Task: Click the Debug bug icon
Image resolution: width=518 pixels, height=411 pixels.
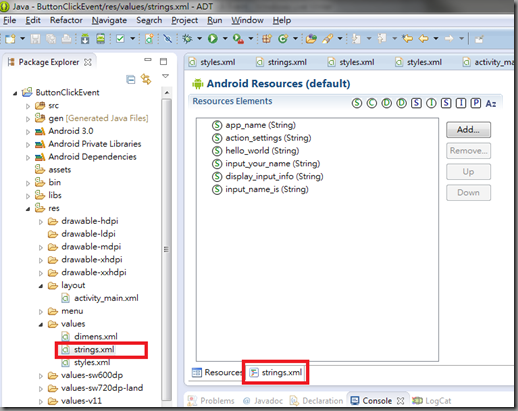Action: pyautogui.click(x=187, y=39)
